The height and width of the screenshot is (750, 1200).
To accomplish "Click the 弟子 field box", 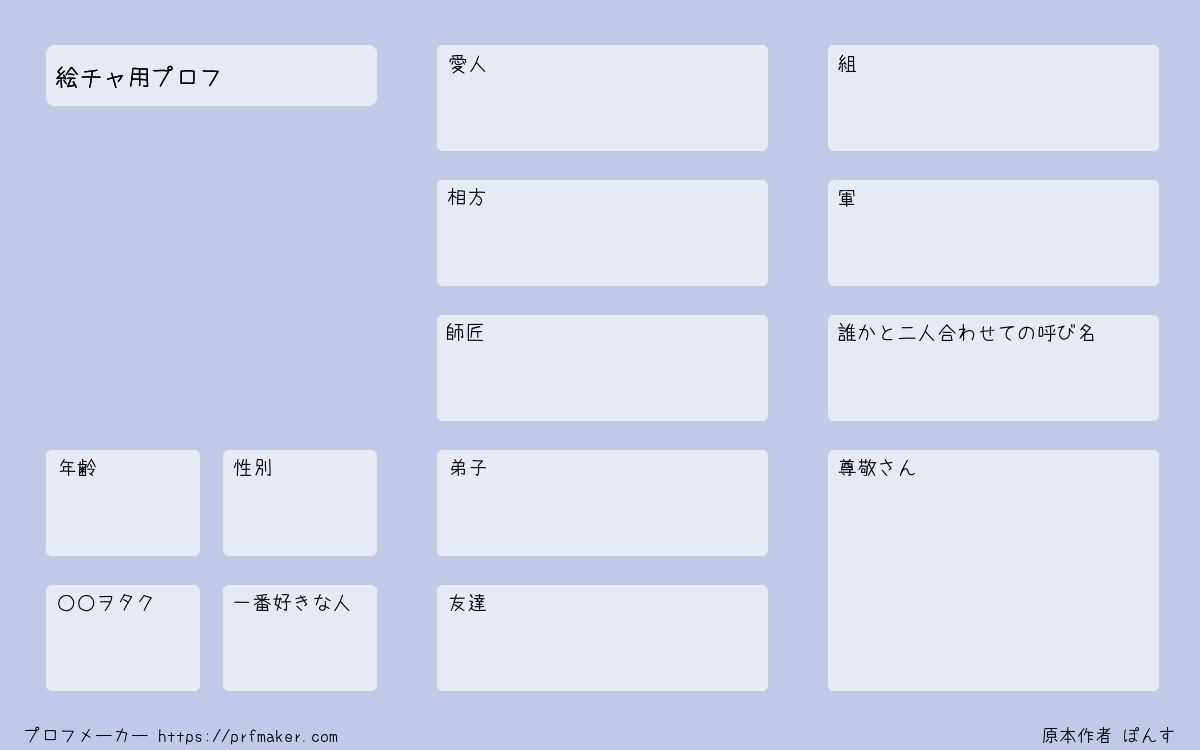I will click(x=602, y=503).
